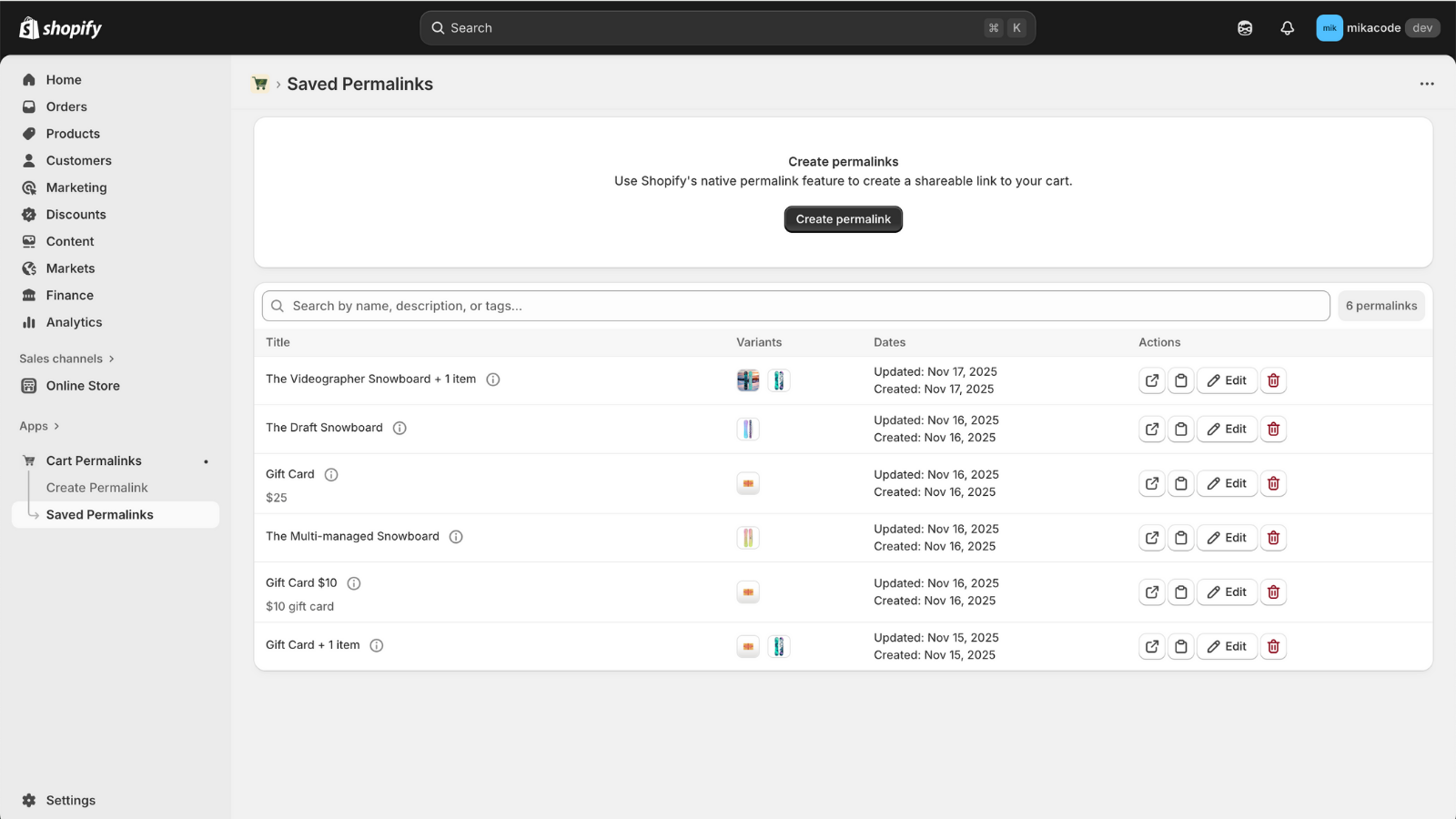Click the Create permalink button
This screenshot has width=1456, height=819.
point(843,219)
